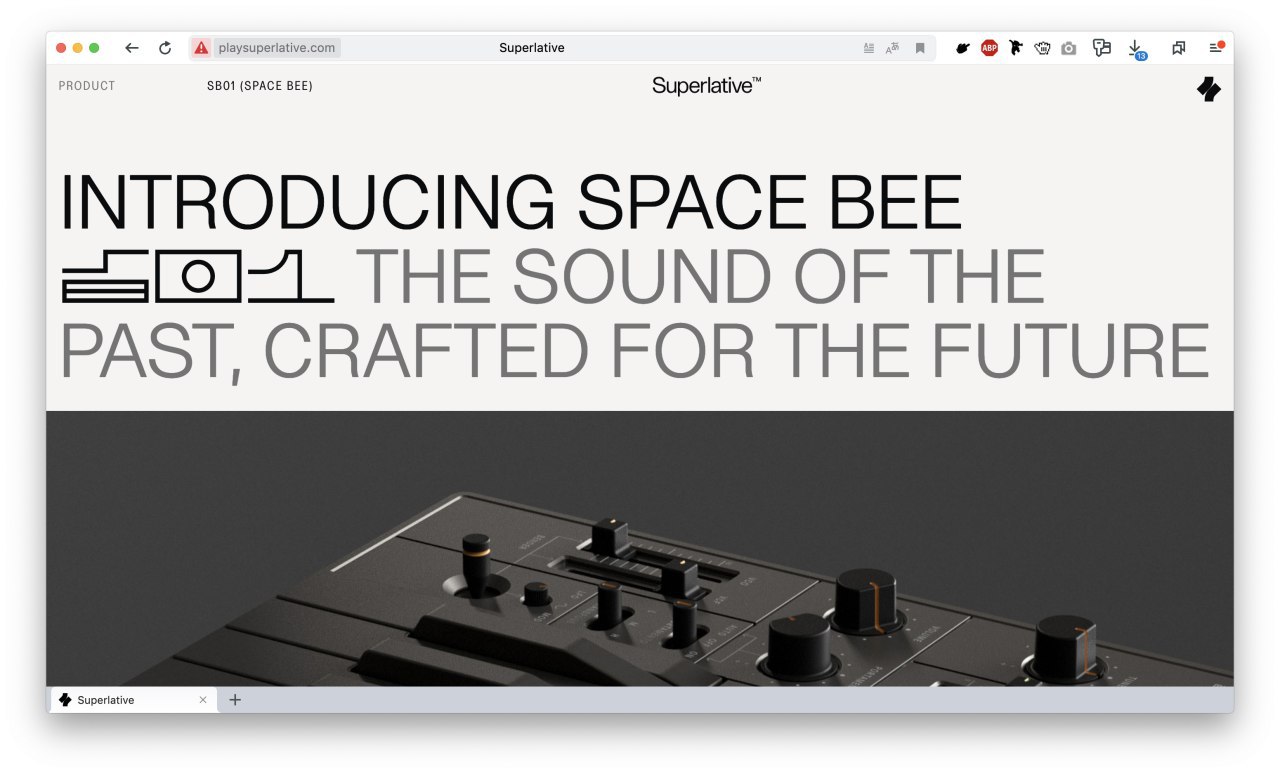
Task: Click the black ninja figure extension icon
Action: [x=1016, y=48]
